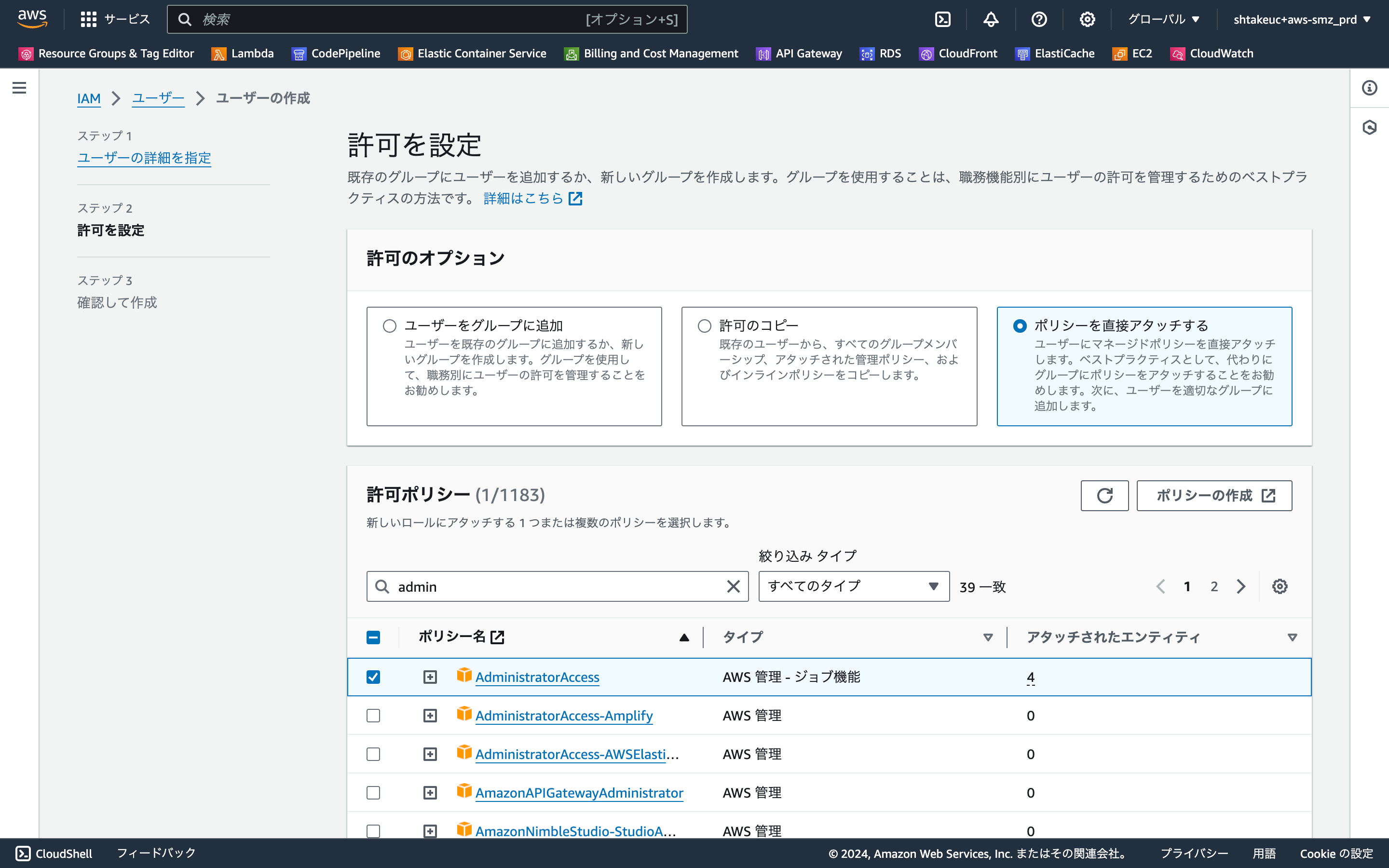Open Resource Groups & Tag Editor shortcut

point(106,54)
